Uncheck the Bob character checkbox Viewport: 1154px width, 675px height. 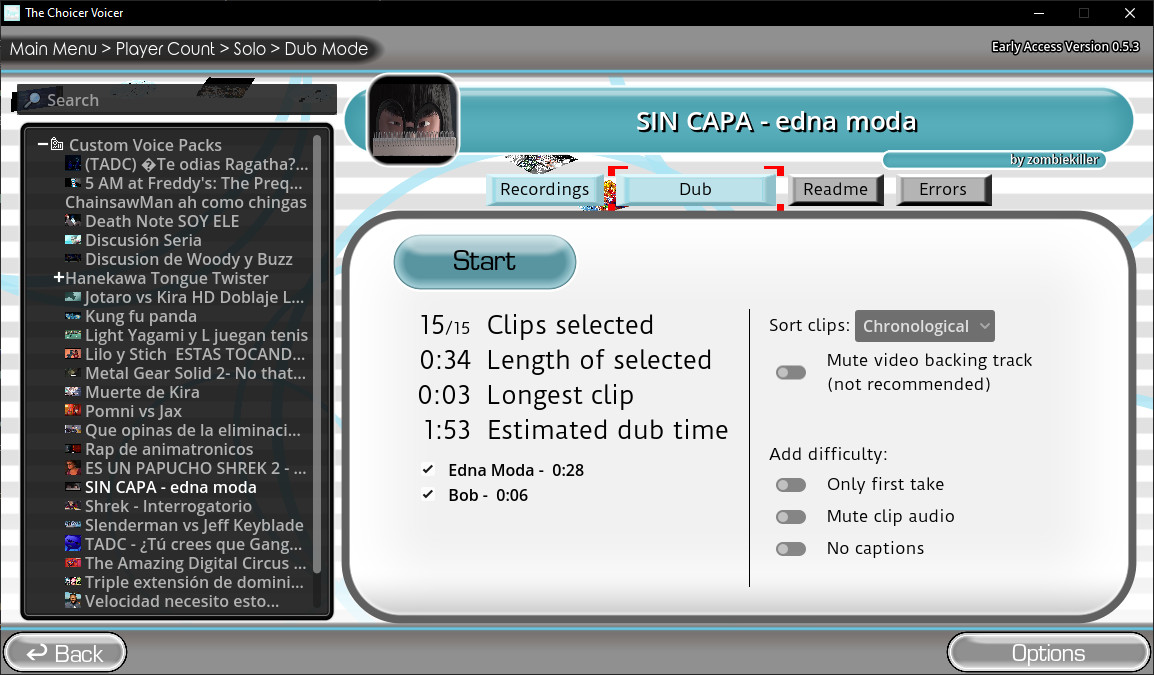[x=428, y=495]
